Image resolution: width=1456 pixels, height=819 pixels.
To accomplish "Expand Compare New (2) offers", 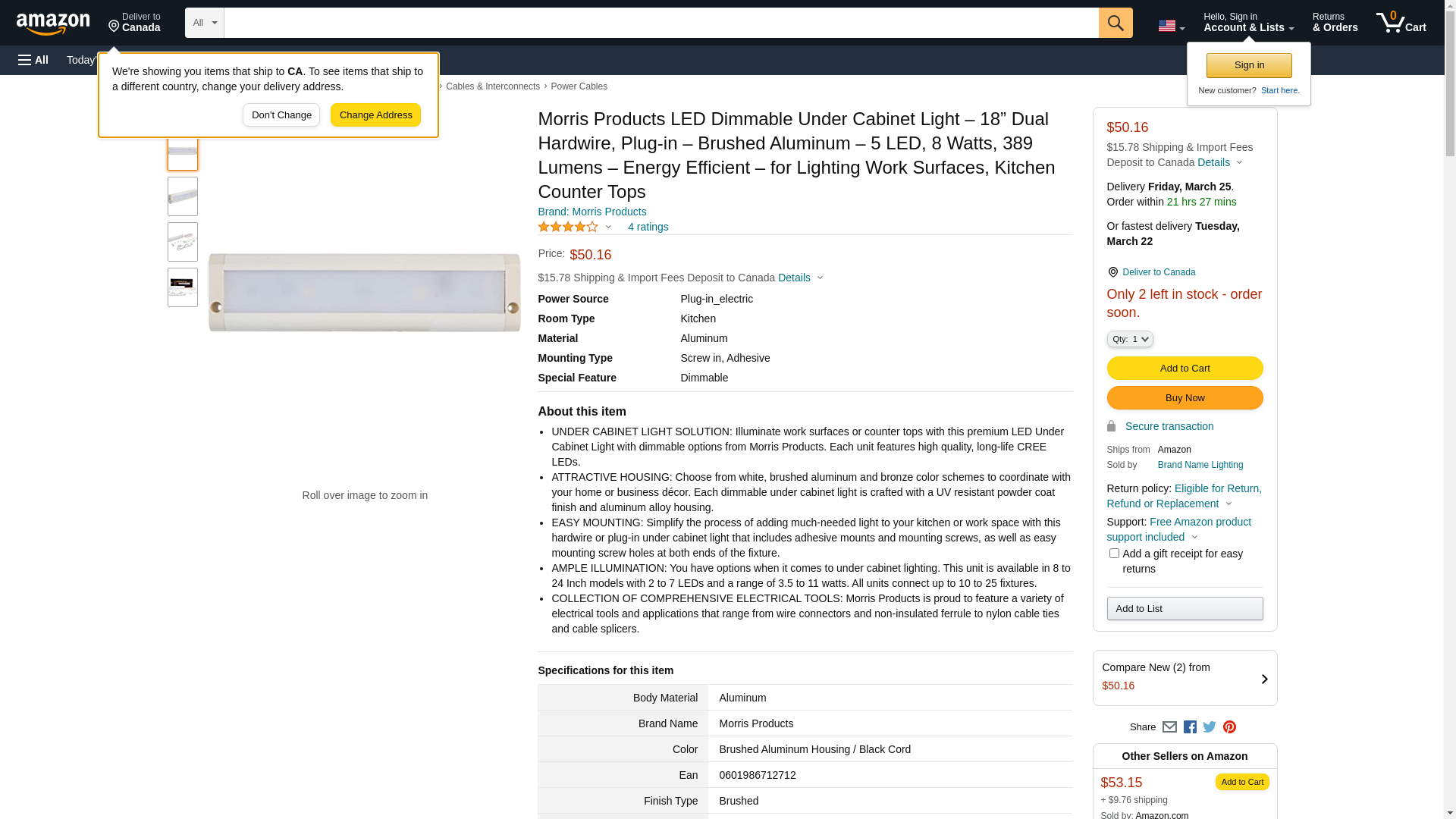I will pos(1185,677).
